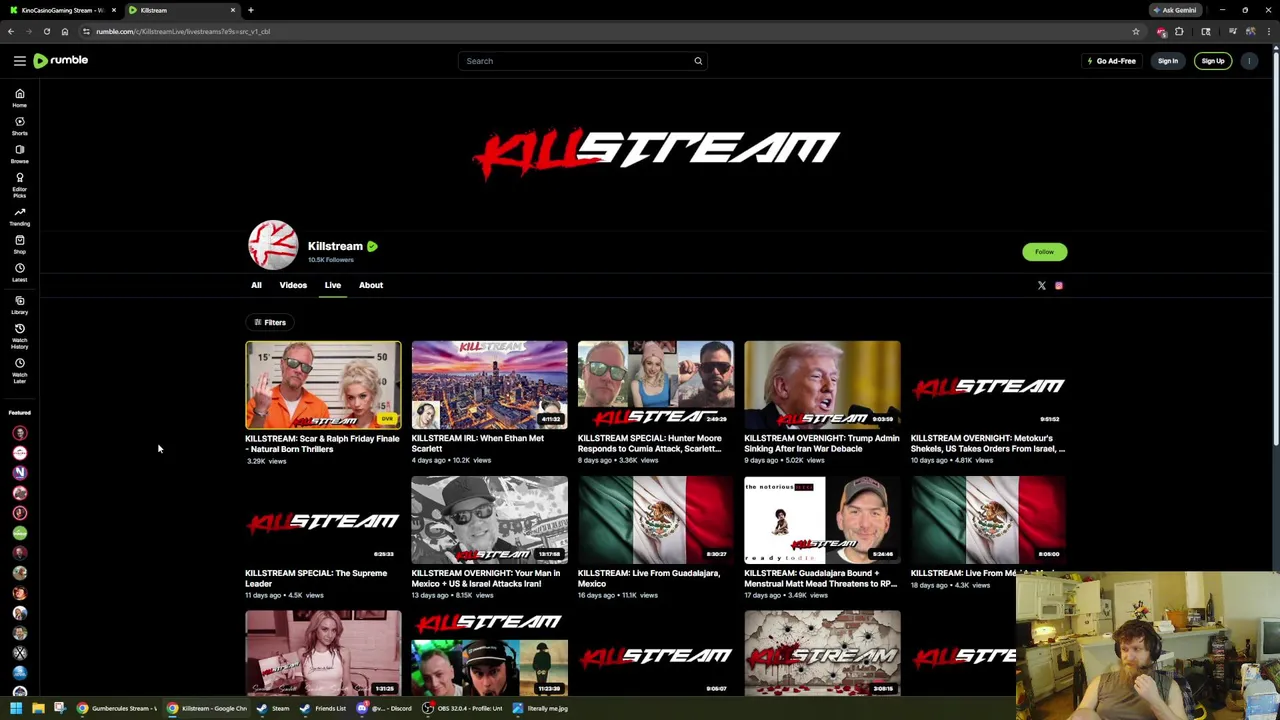The height and width of the screenshot is (720, 1280).
Task: Open Shorts in the sidebar
Action: (x=19, y=126)
